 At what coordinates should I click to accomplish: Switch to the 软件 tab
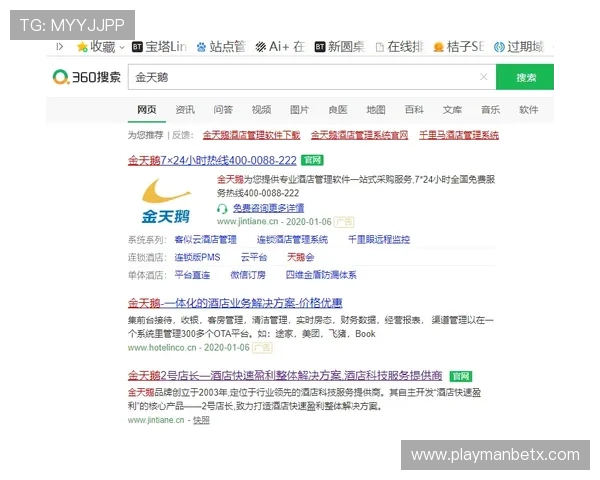(528, 110)
